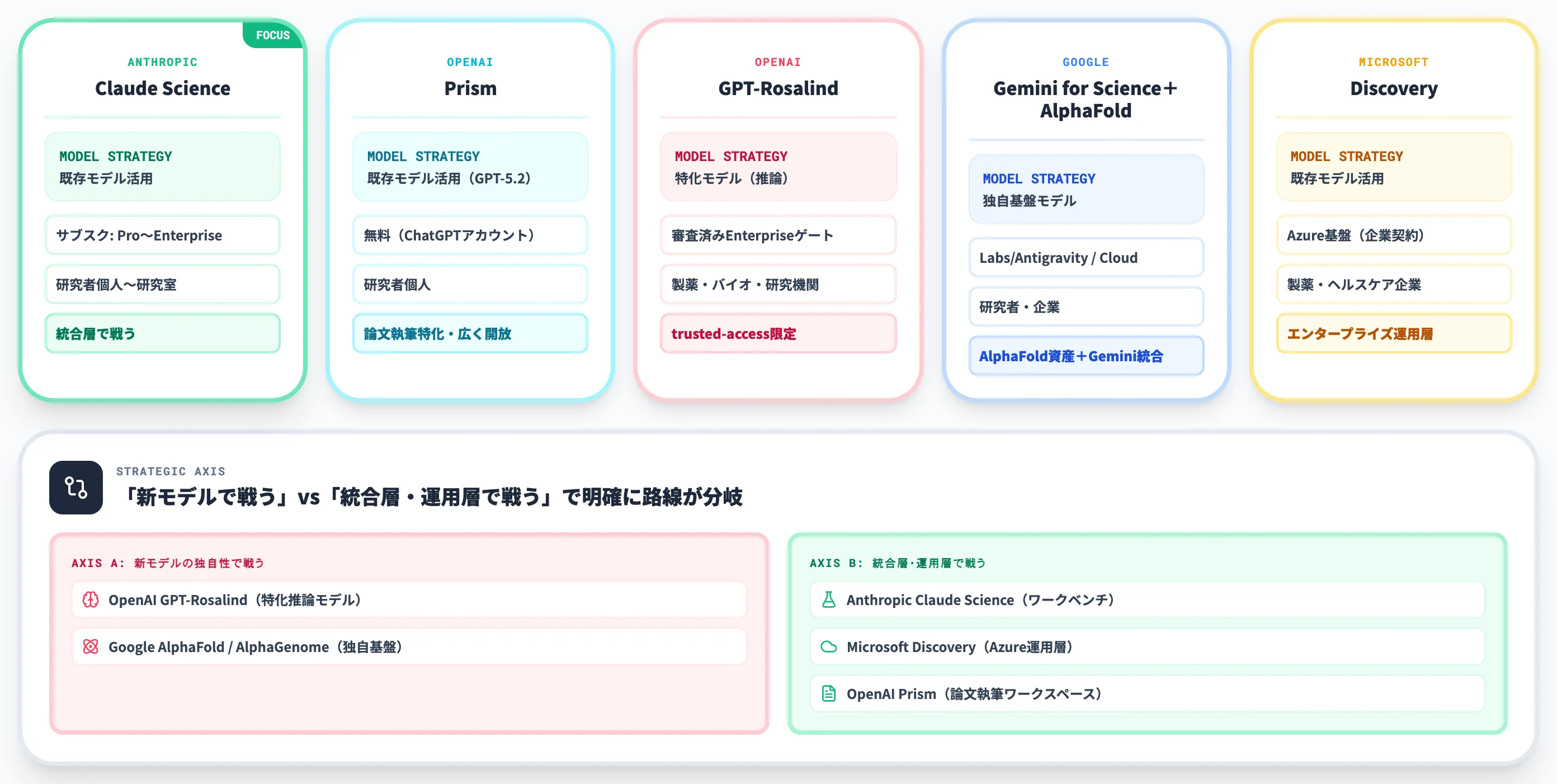Click the STRATEGIC AXIS label
The width and height of the screenshot is (1557, 784).
tap(171, 471)
